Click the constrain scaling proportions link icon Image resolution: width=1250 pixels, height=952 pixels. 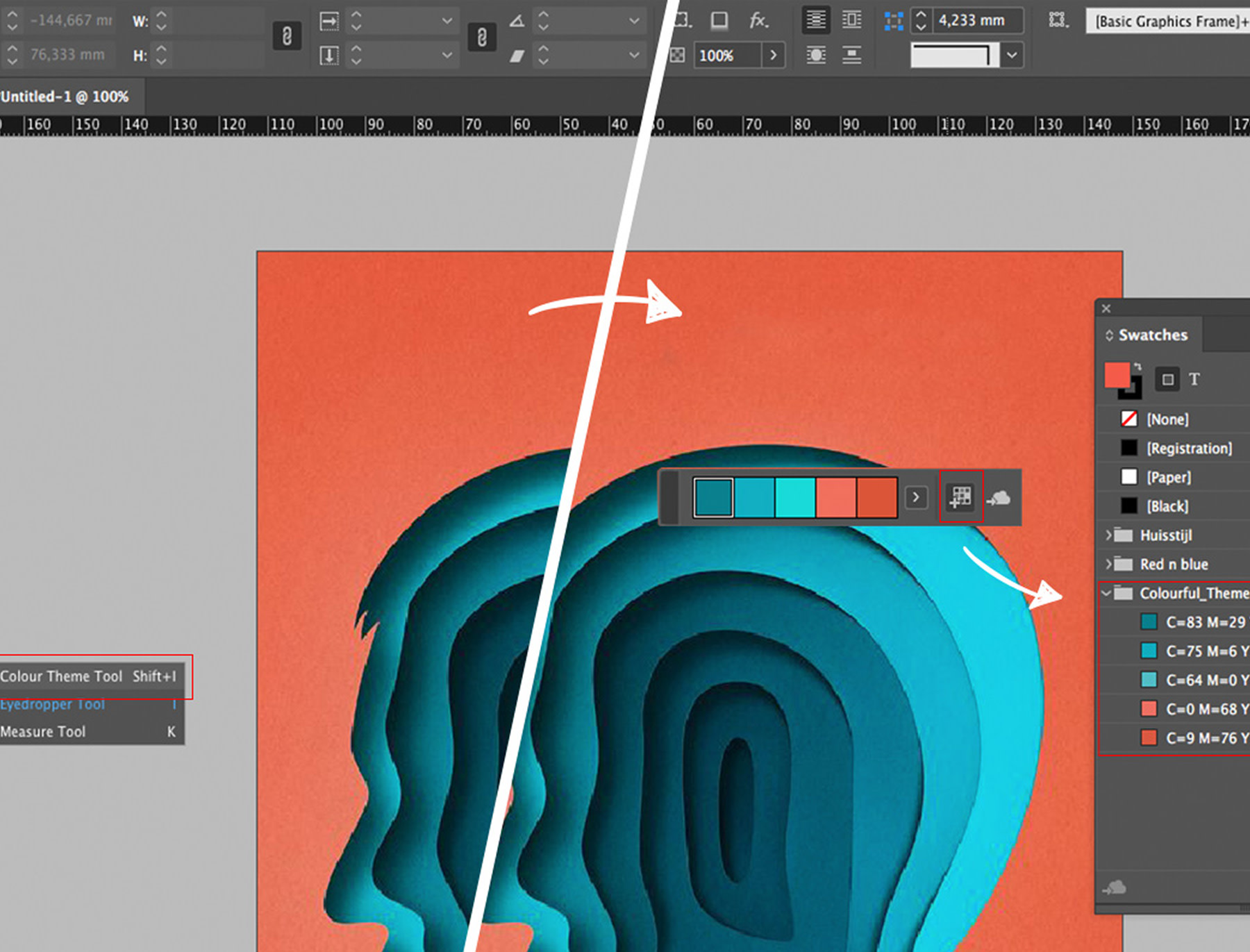(x=482, y=37)
